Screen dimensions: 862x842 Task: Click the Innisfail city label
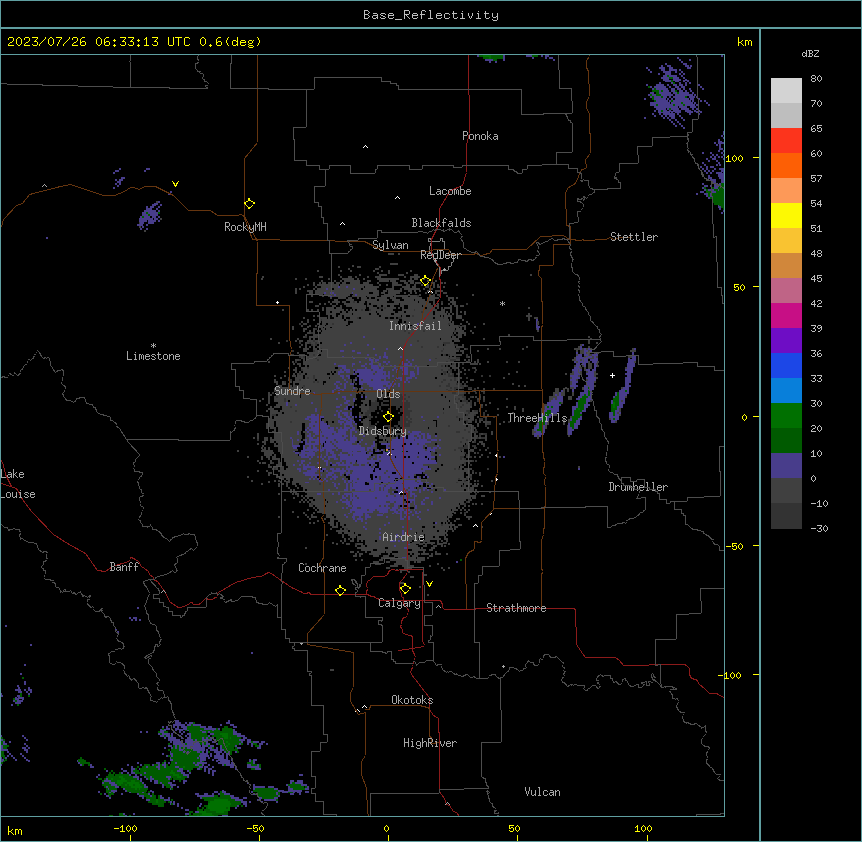(415, 326)
